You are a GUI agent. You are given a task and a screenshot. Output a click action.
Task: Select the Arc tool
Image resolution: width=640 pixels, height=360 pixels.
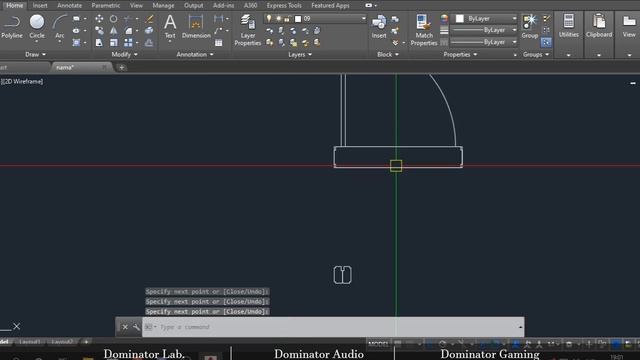(x=60, y=27)
